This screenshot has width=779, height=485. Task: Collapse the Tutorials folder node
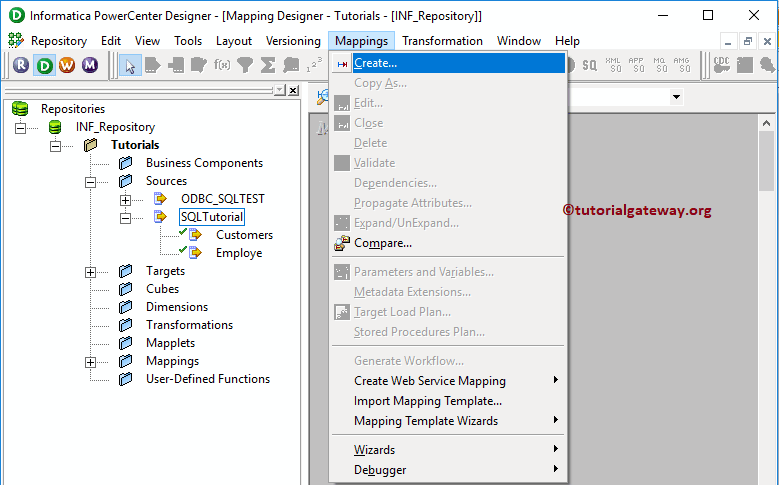click(55, 146)
